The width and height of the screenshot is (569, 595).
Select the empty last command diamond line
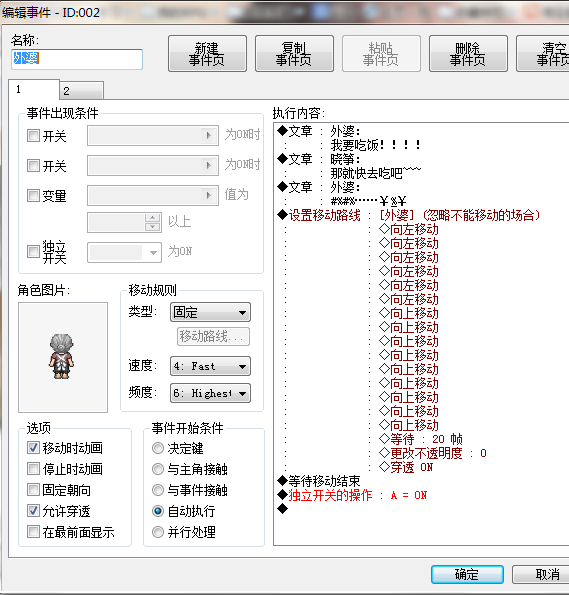[282, 508]
